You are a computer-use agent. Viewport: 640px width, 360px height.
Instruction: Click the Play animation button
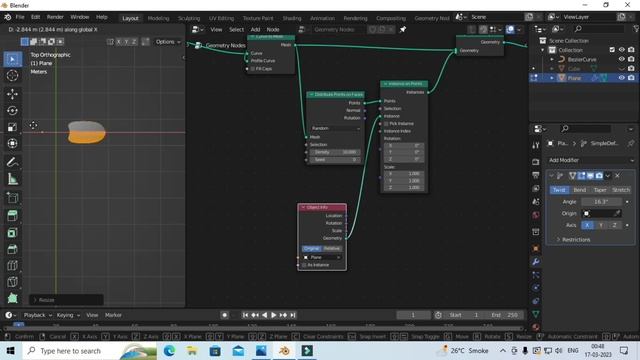[273, 315]
